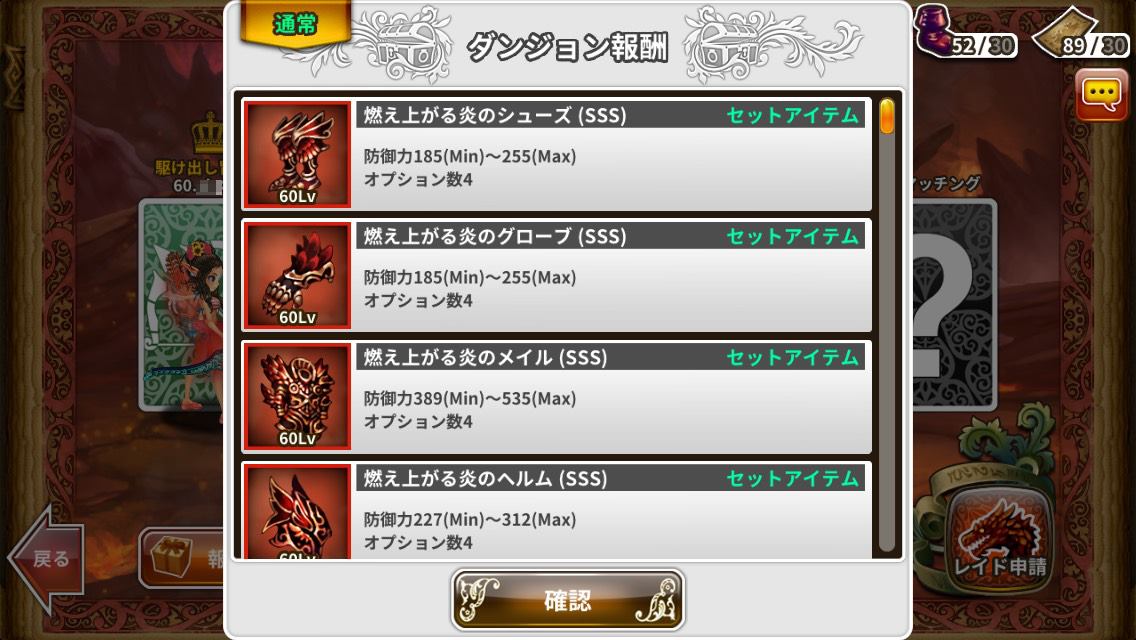Tap the セットアイテム label on メイル row

pos(793,357)
